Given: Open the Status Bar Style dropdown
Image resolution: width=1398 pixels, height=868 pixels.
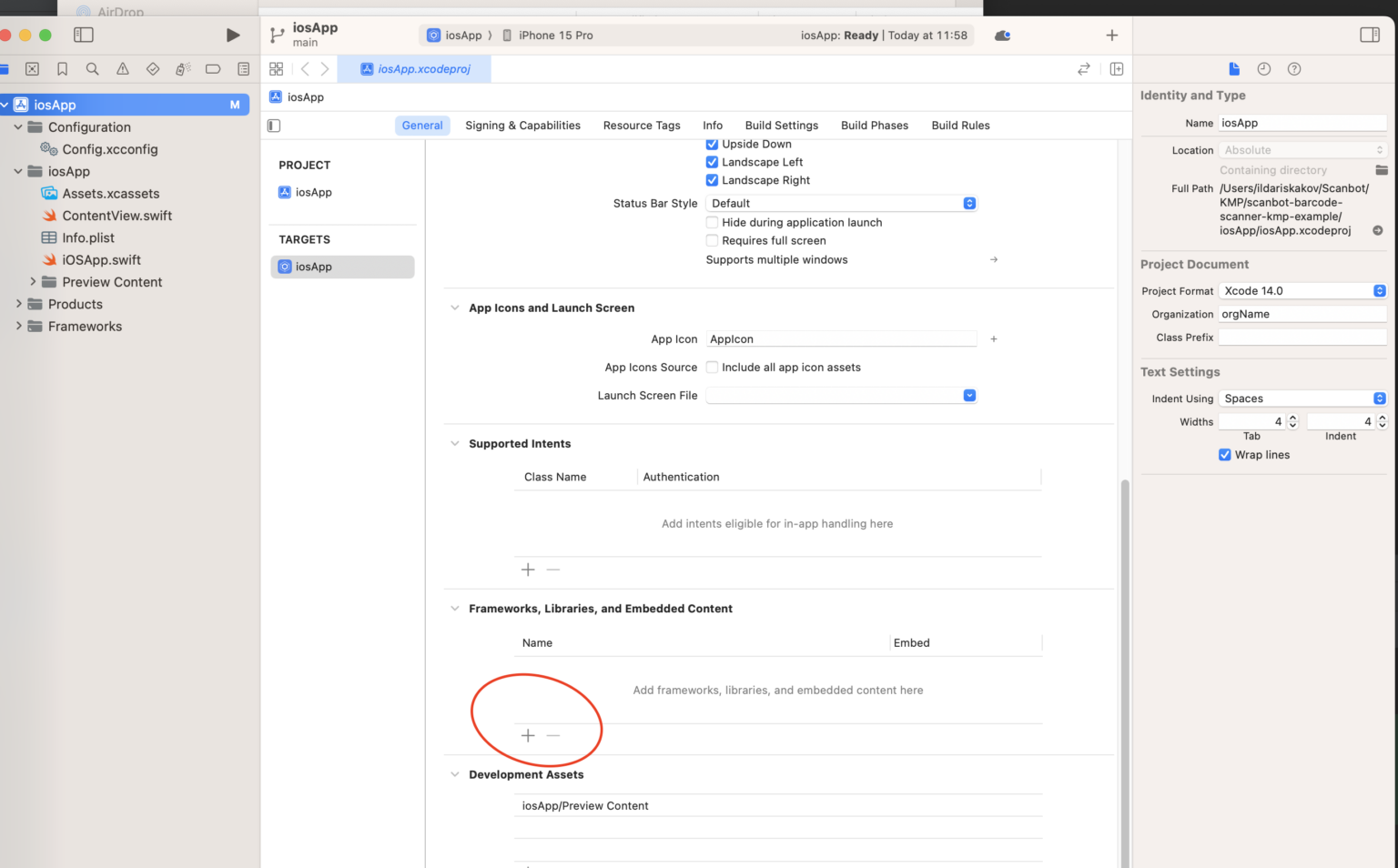Looking at the screenshot, I should 968,203.
